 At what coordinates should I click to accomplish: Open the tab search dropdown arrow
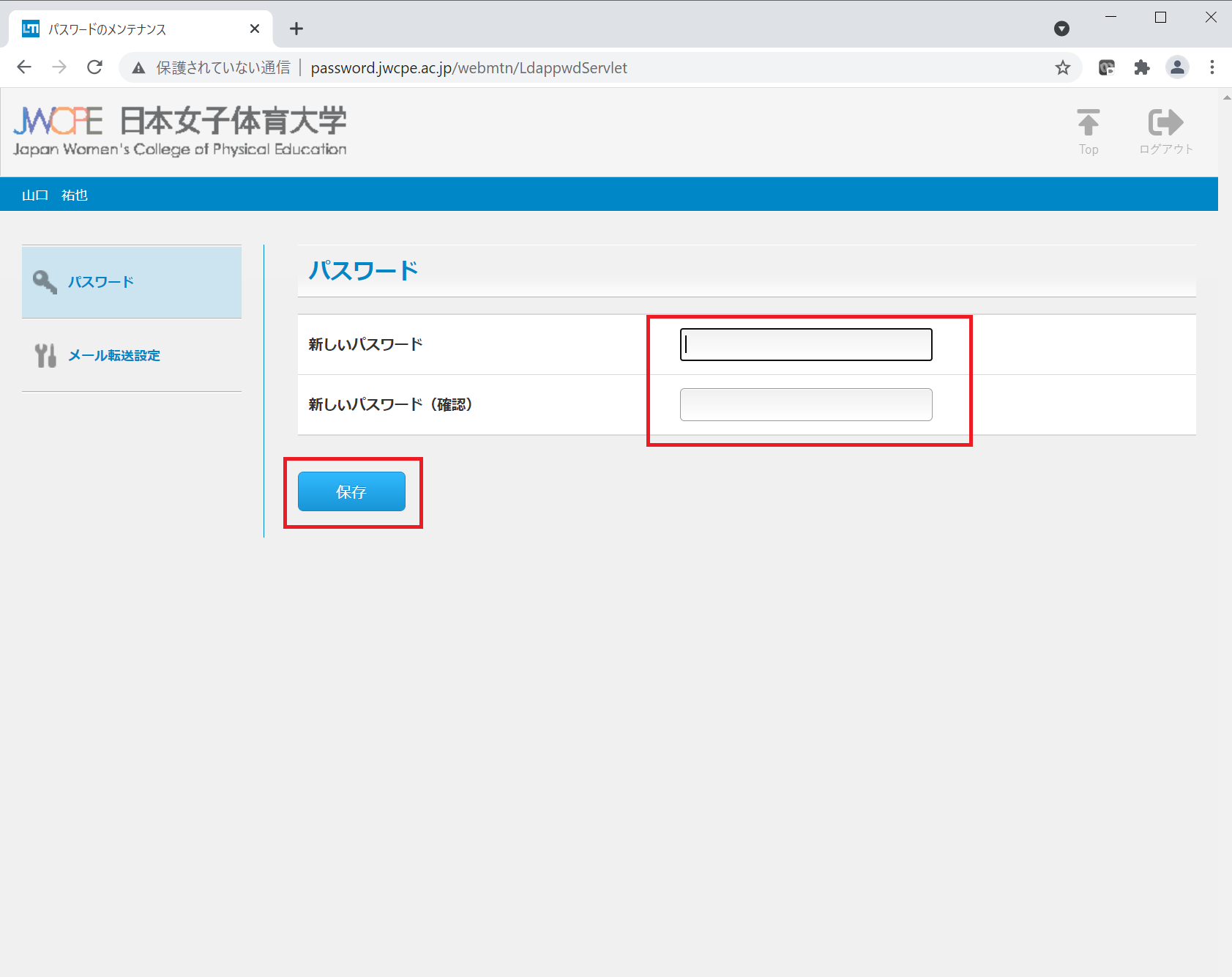[1061, 29]
